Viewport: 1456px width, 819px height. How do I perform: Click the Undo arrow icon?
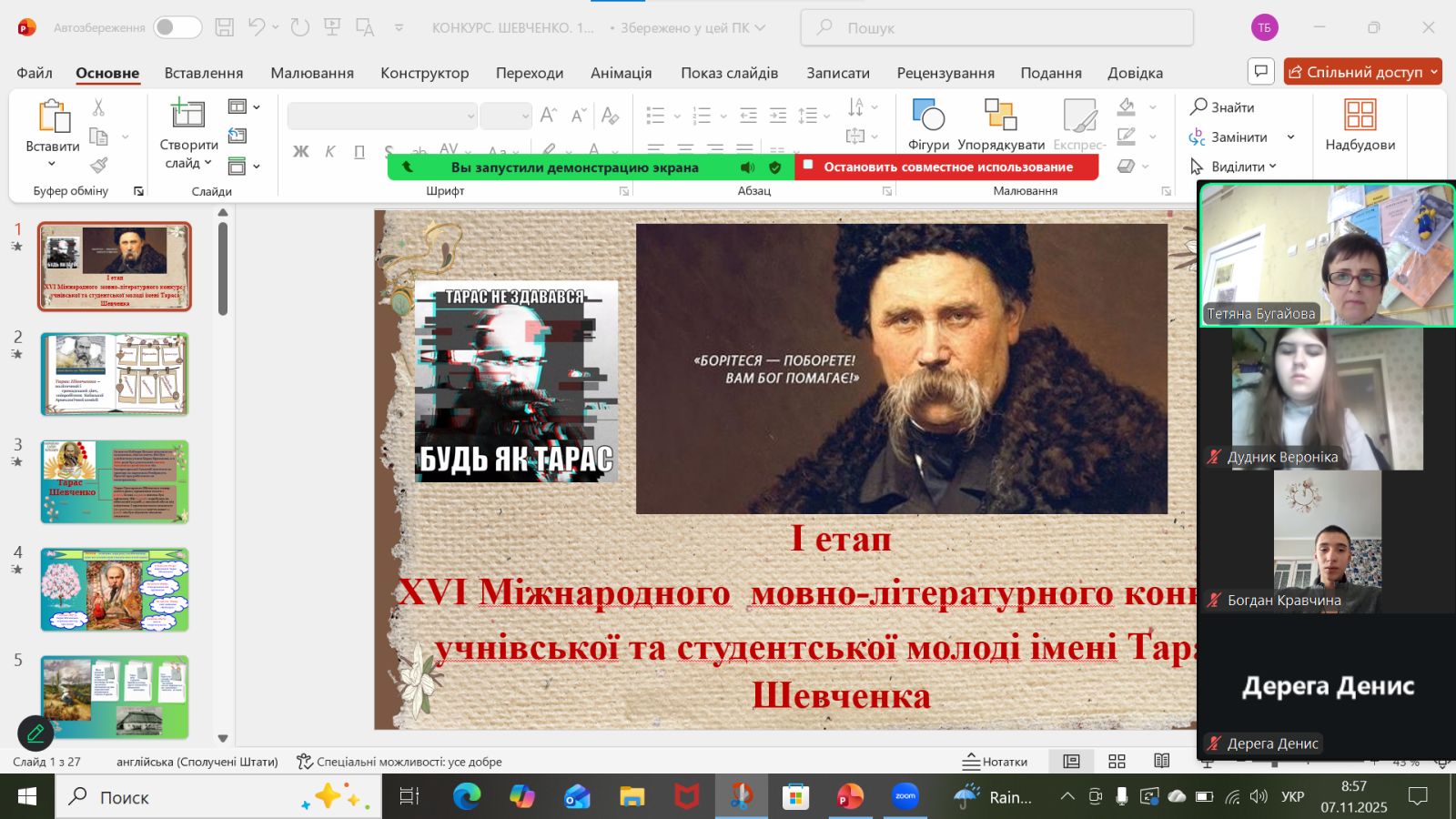point(257,27)
